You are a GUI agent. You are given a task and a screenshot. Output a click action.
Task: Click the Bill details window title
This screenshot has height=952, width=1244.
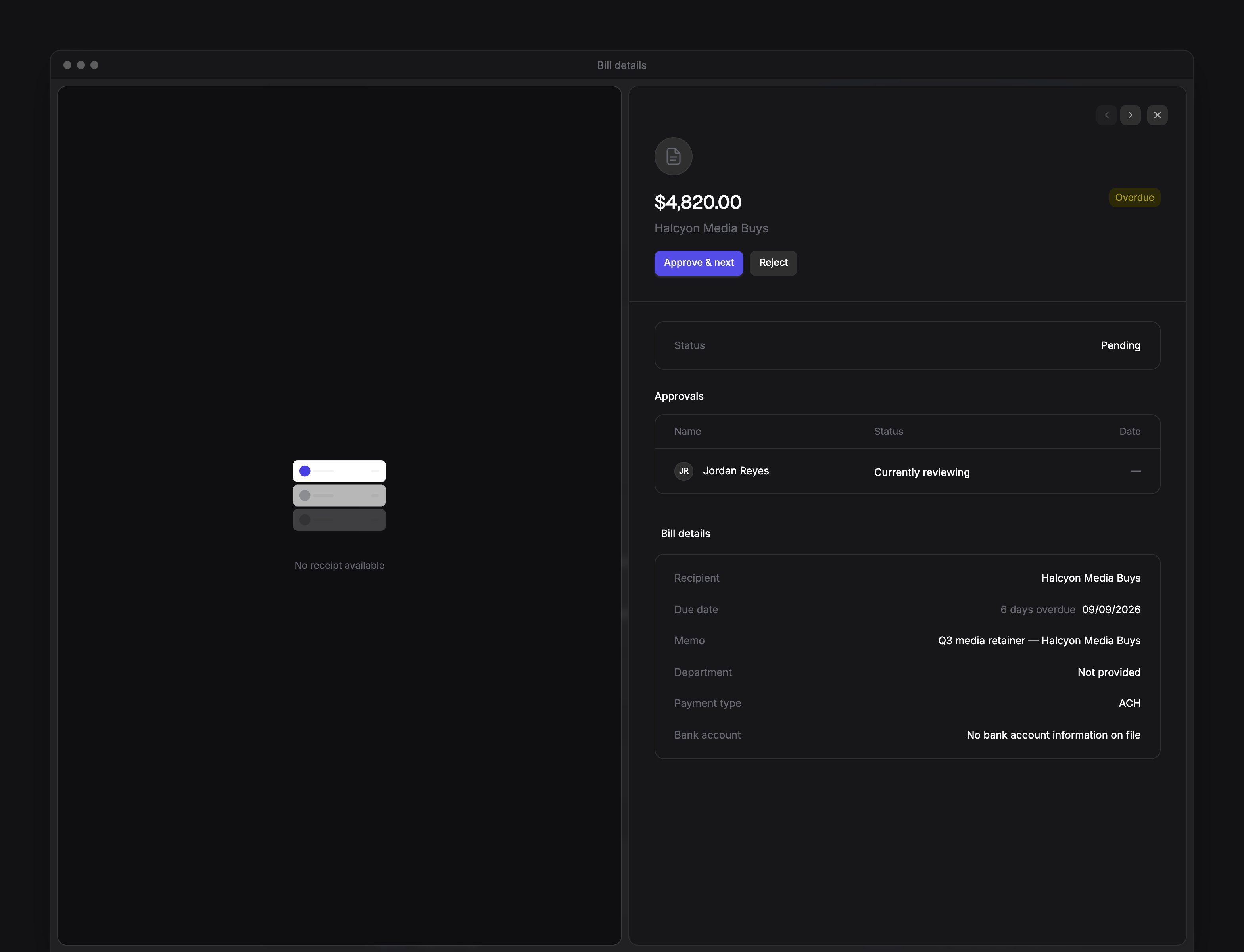[622, 65]
